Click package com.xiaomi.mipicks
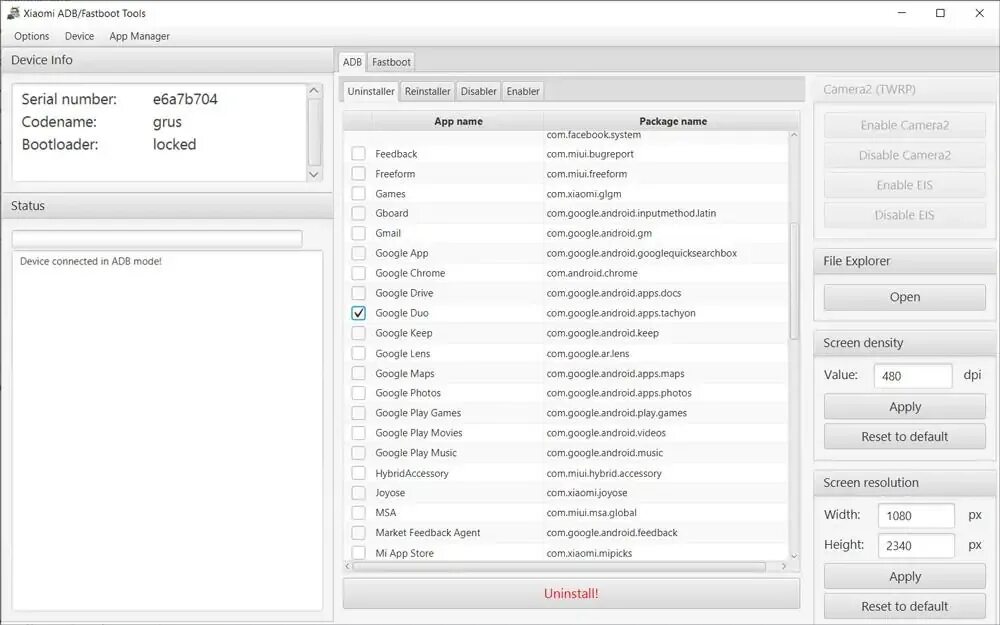This screenshot has height=625, width=1000. [x=589, y=553]
